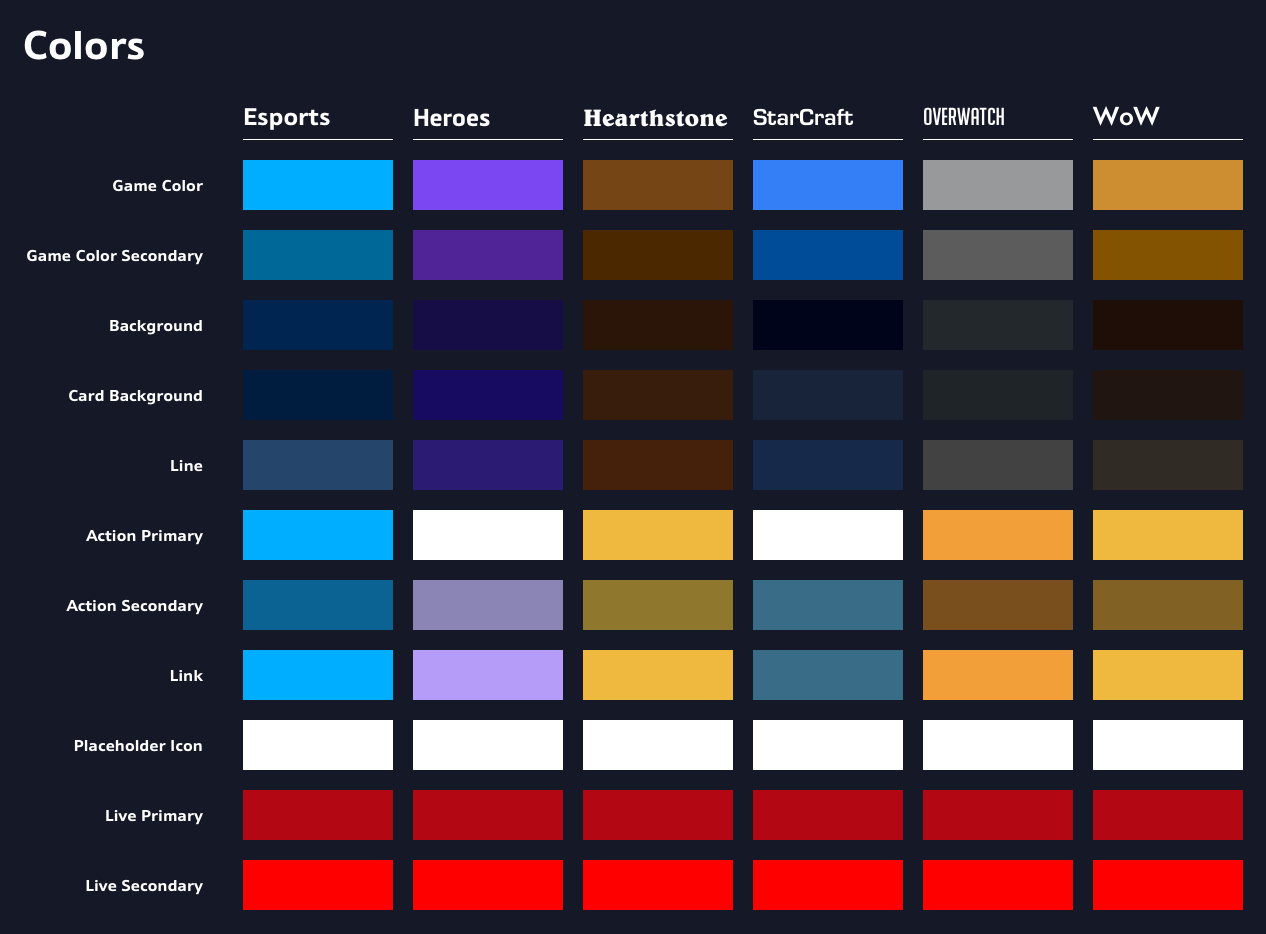The image size is (1266, 934).
Task: Click Heroes Link lavender swatch
Action: [488, 675]
